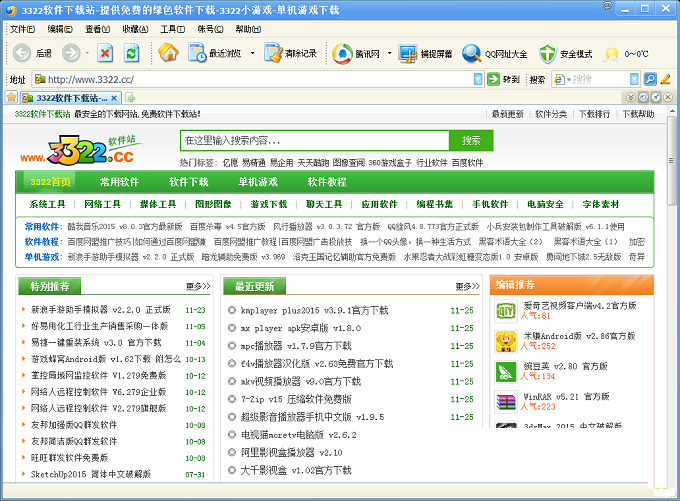The image size is (680, 501).
Task: Open the 帐号(C) menu
Action: click(x=210, y=29)
